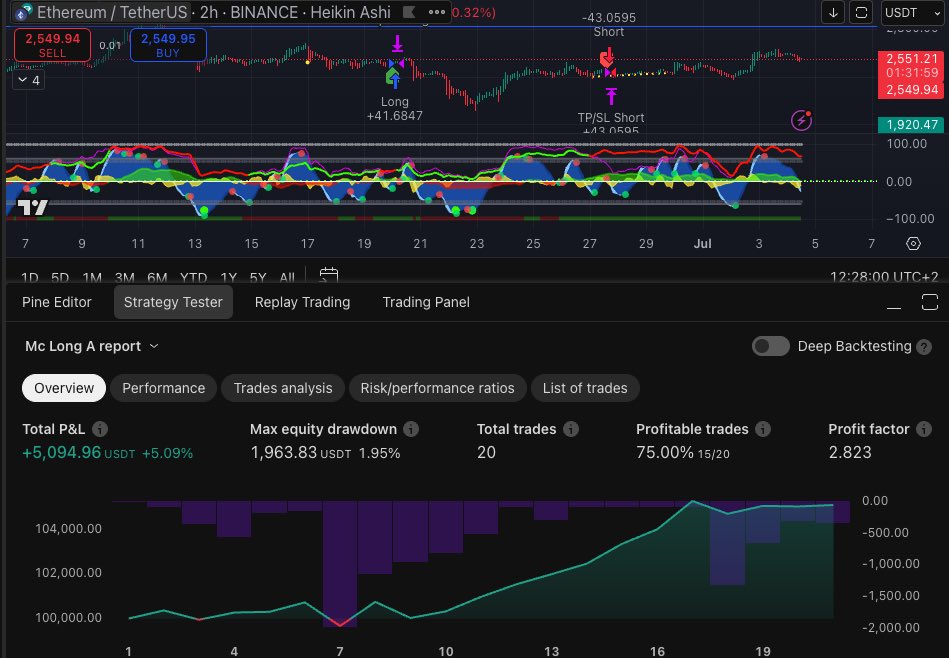Click the 12:28:00 UTC+2 timezone selector
The height and width of the screenshot is (658, 949).
click(884, 277)
